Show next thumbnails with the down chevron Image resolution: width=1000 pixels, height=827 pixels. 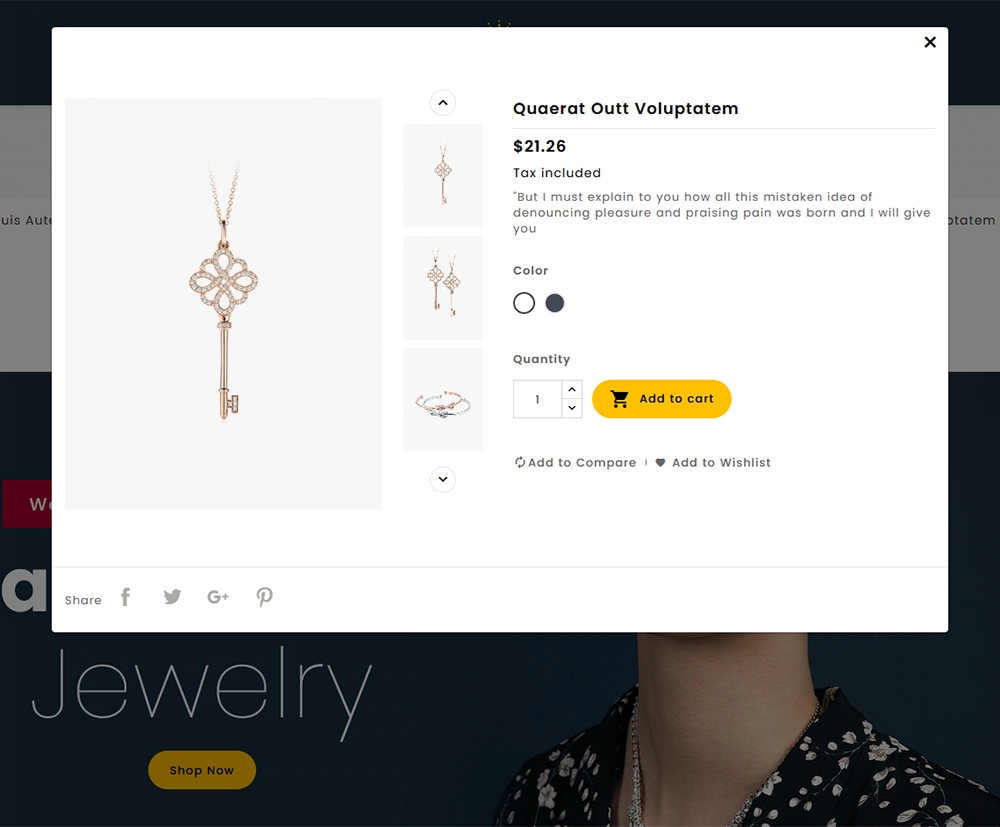click(x=443, y=479)
